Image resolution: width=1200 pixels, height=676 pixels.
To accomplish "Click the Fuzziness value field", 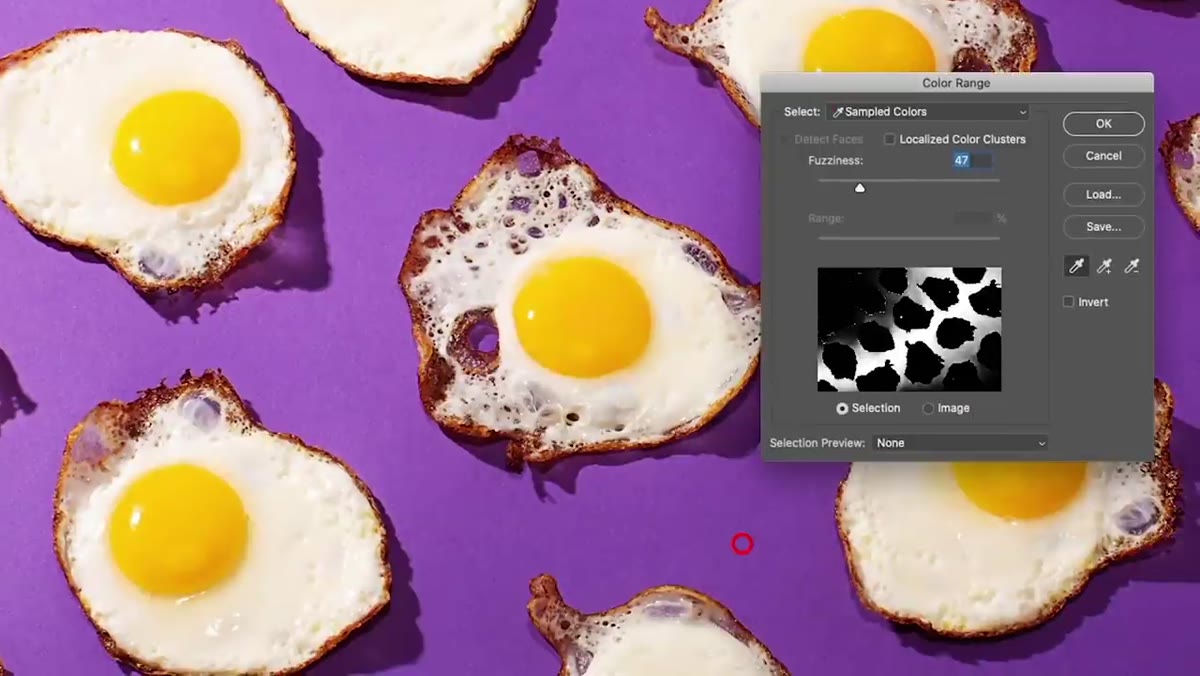I will 973,160.
